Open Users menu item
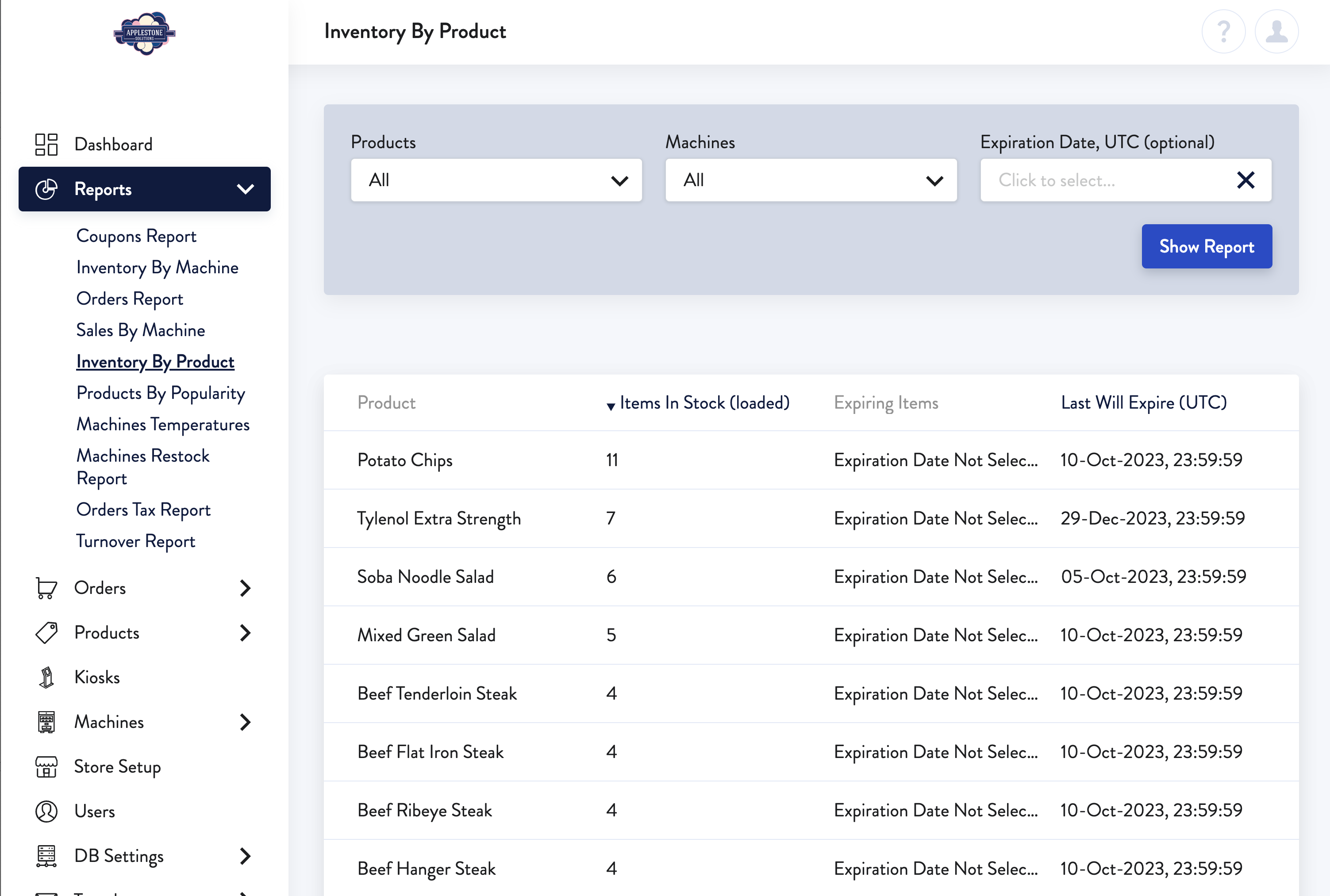This screenshot has height=896, width=1330. point(94,811)
